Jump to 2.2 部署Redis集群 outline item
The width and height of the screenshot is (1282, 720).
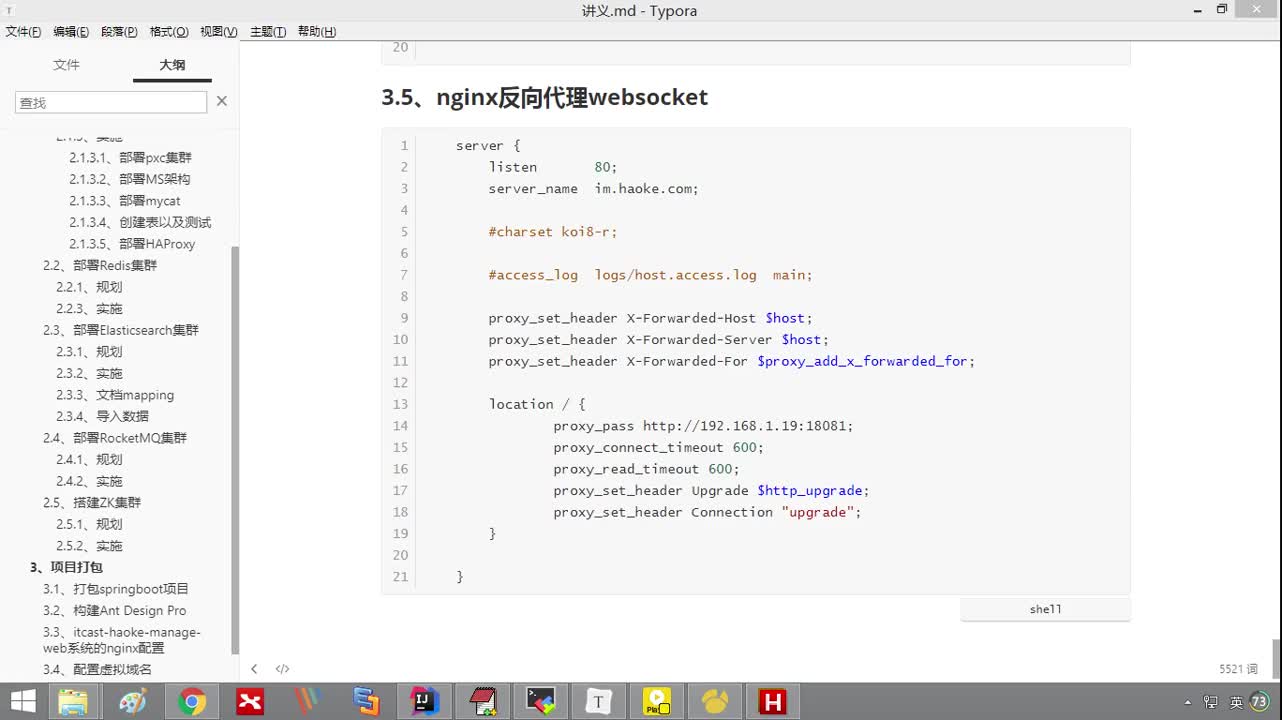pyautogui.click(x=100, y=265)
